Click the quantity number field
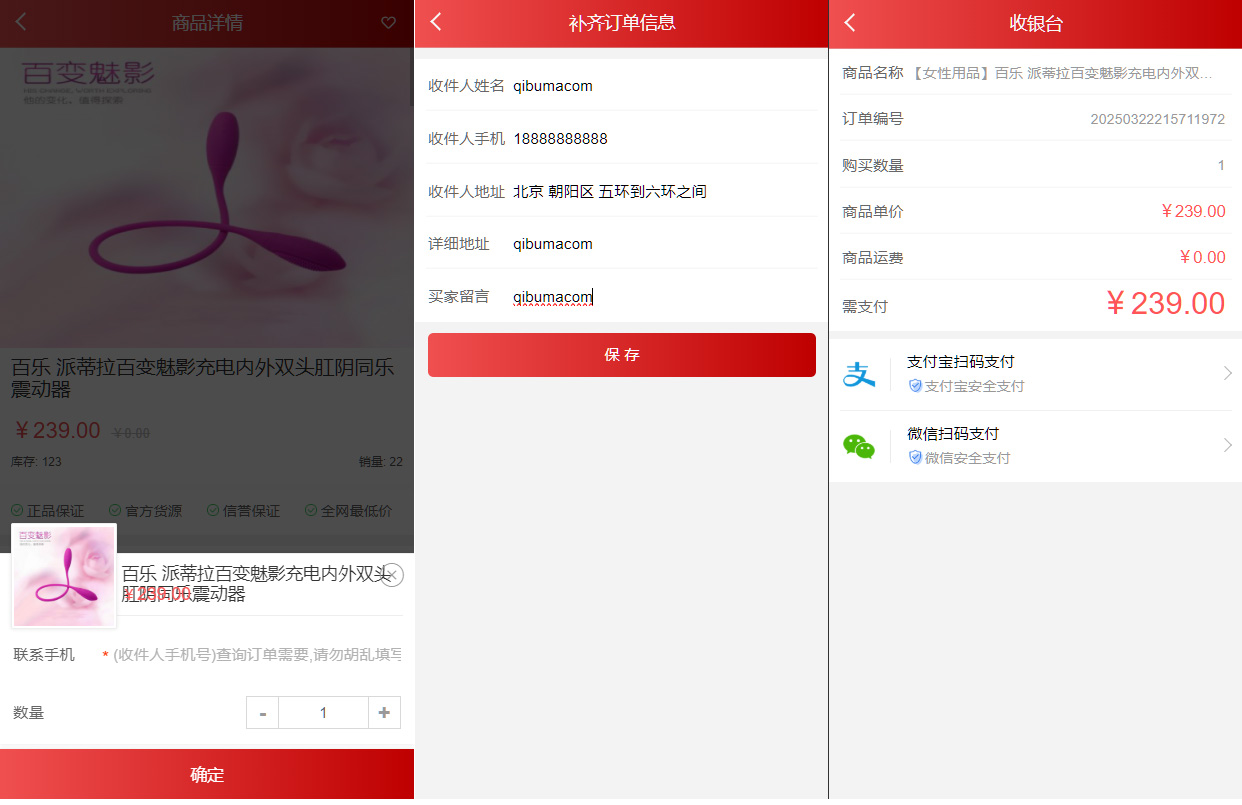This screenshot has width=1242, height=805. tap(323, 713)
